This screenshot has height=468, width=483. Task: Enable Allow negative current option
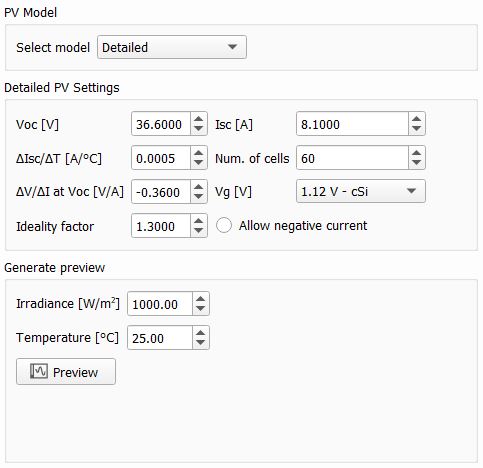pyautogui.click(x=224, y=226)
